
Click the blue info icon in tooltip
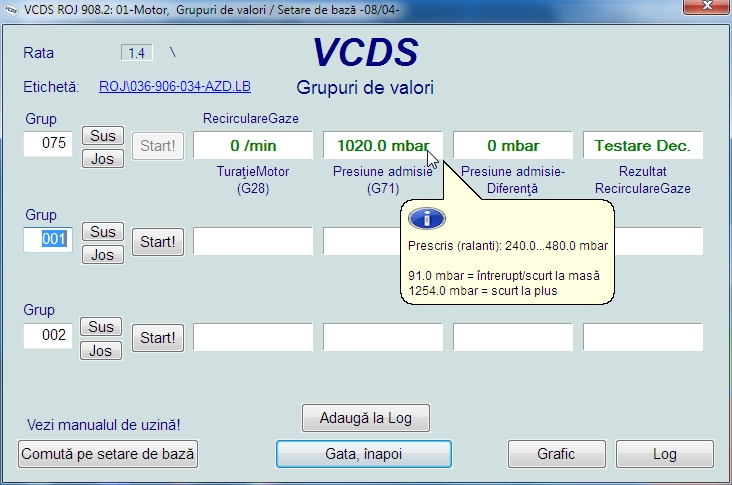coord(427,218)
